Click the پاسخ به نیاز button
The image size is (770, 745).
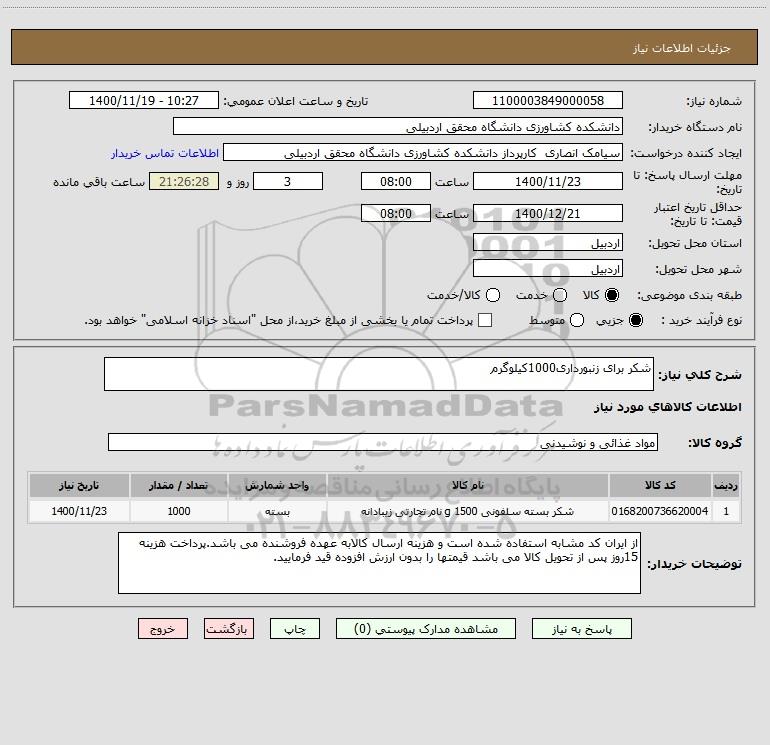pos(581,629)
